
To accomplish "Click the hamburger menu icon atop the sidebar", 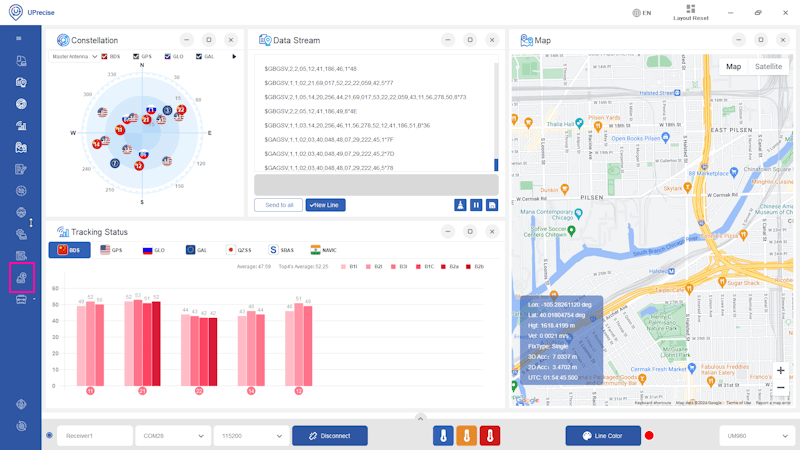I will pos(19,38).
